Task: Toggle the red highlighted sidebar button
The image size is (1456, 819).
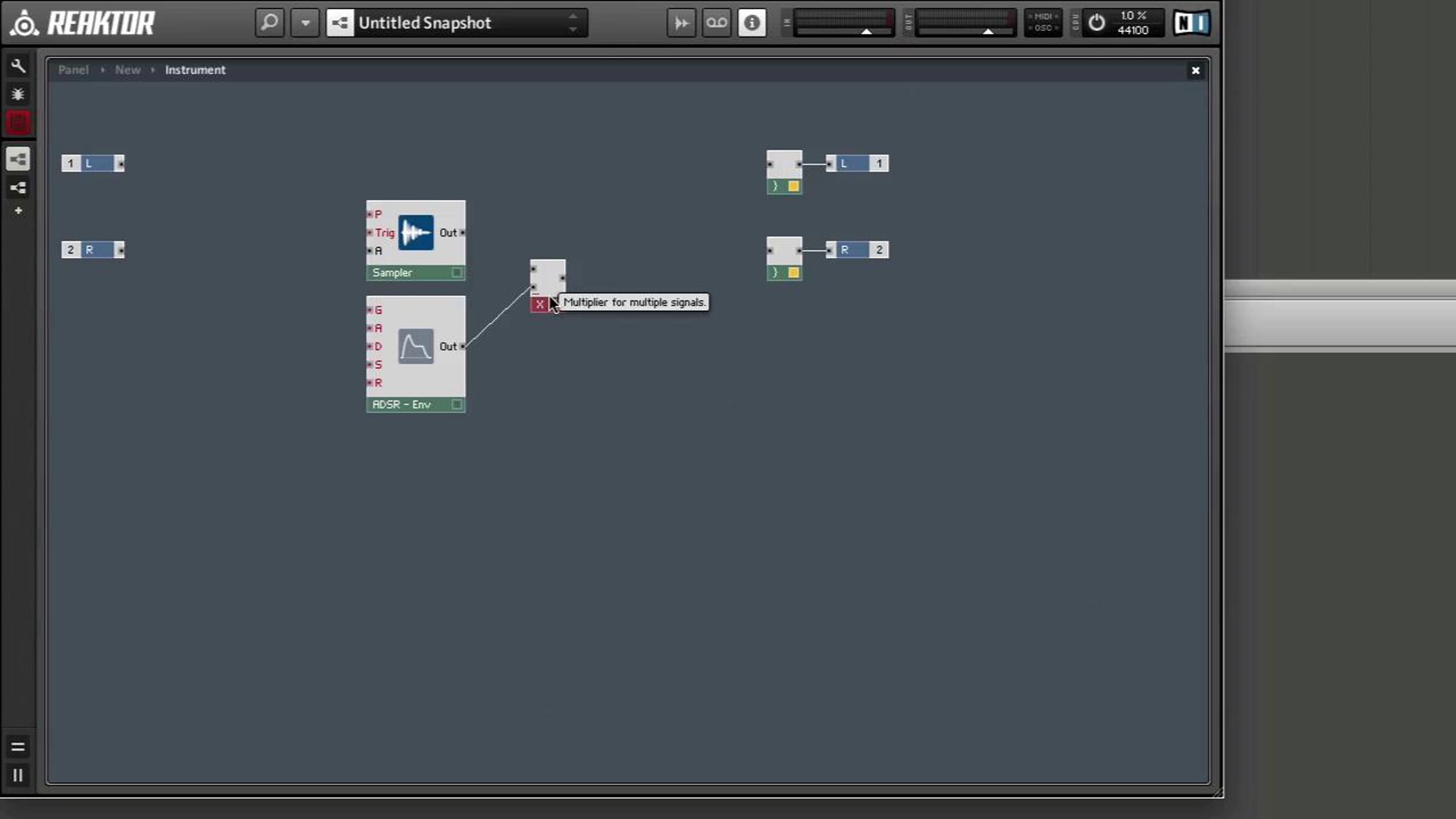Action: tap(18, 122)
